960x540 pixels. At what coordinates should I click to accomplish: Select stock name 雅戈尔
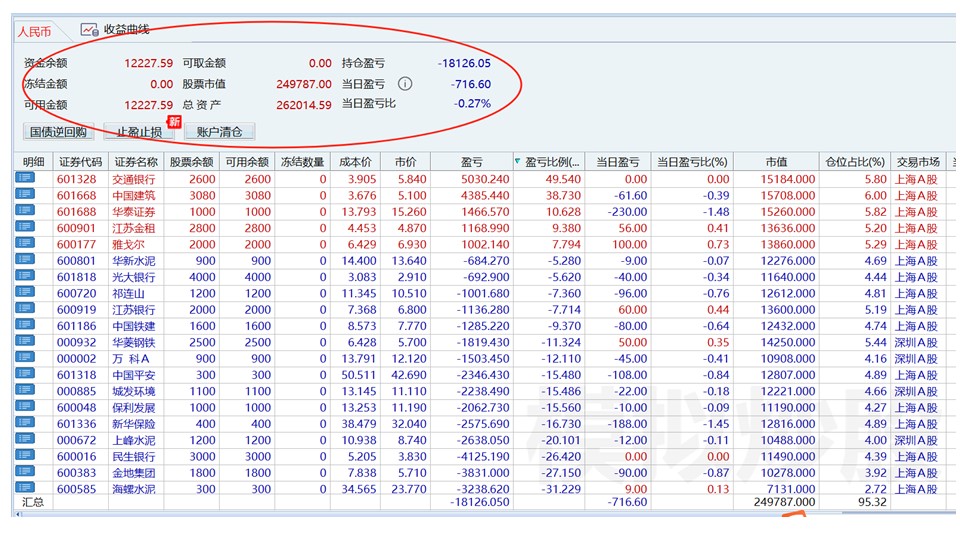tap(128, 244)
